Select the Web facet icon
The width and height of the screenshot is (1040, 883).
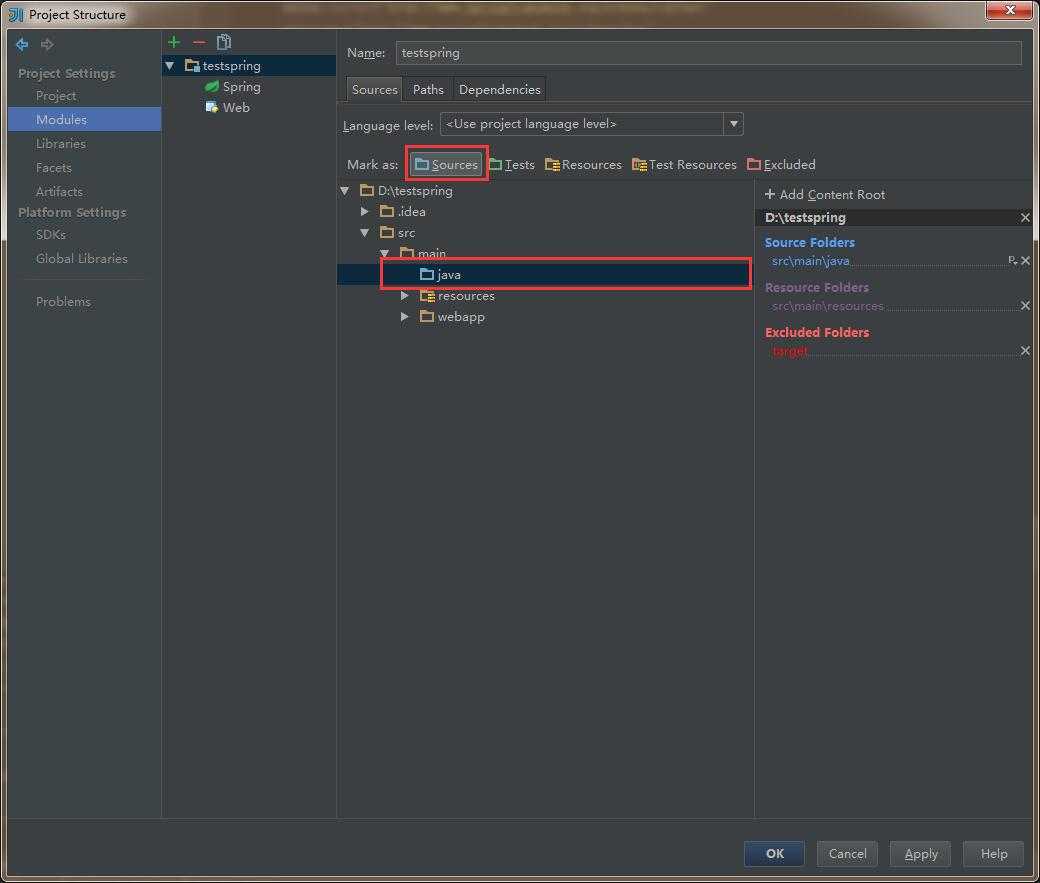pyautogui.click(x=212, y=107)
